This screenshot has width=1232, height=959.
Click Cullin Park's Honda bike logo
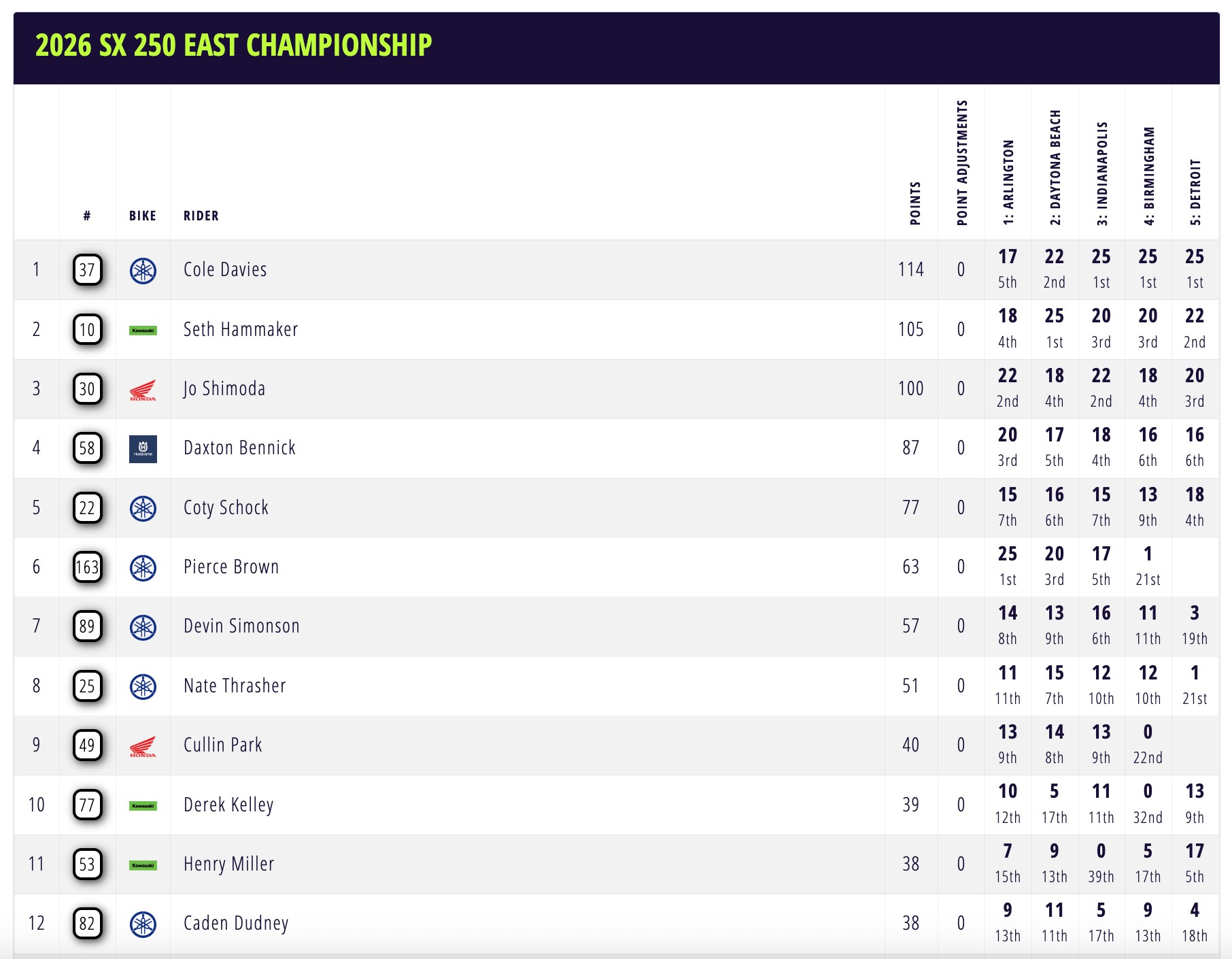tap(143, 746)
